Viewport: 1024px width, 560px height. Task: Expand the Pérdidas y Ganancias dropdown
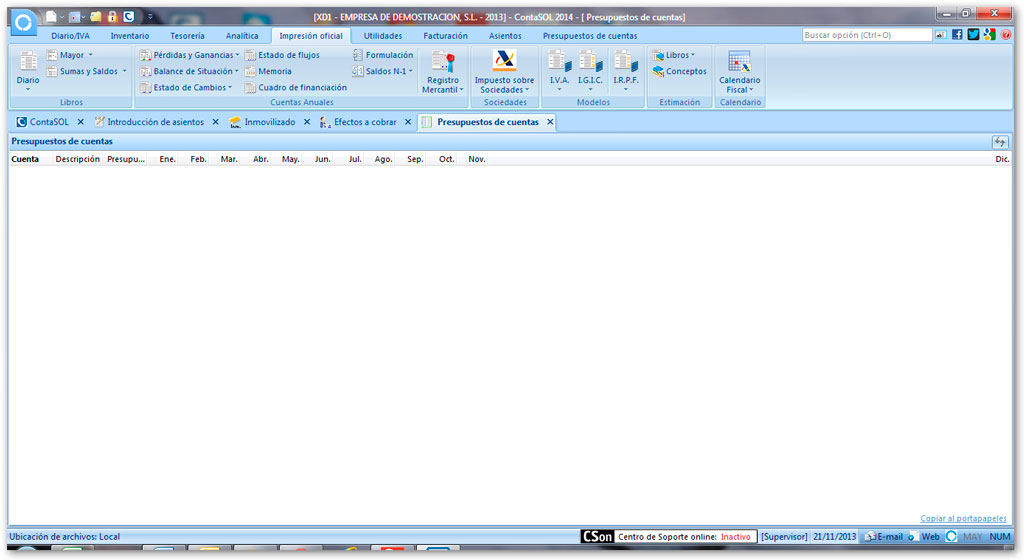(237, 55)
